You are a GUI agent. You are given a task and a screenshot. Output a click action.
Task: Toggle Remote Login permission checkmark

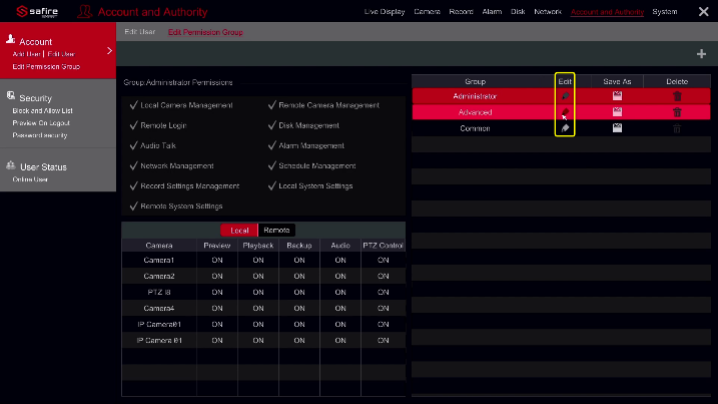(134, 125)
